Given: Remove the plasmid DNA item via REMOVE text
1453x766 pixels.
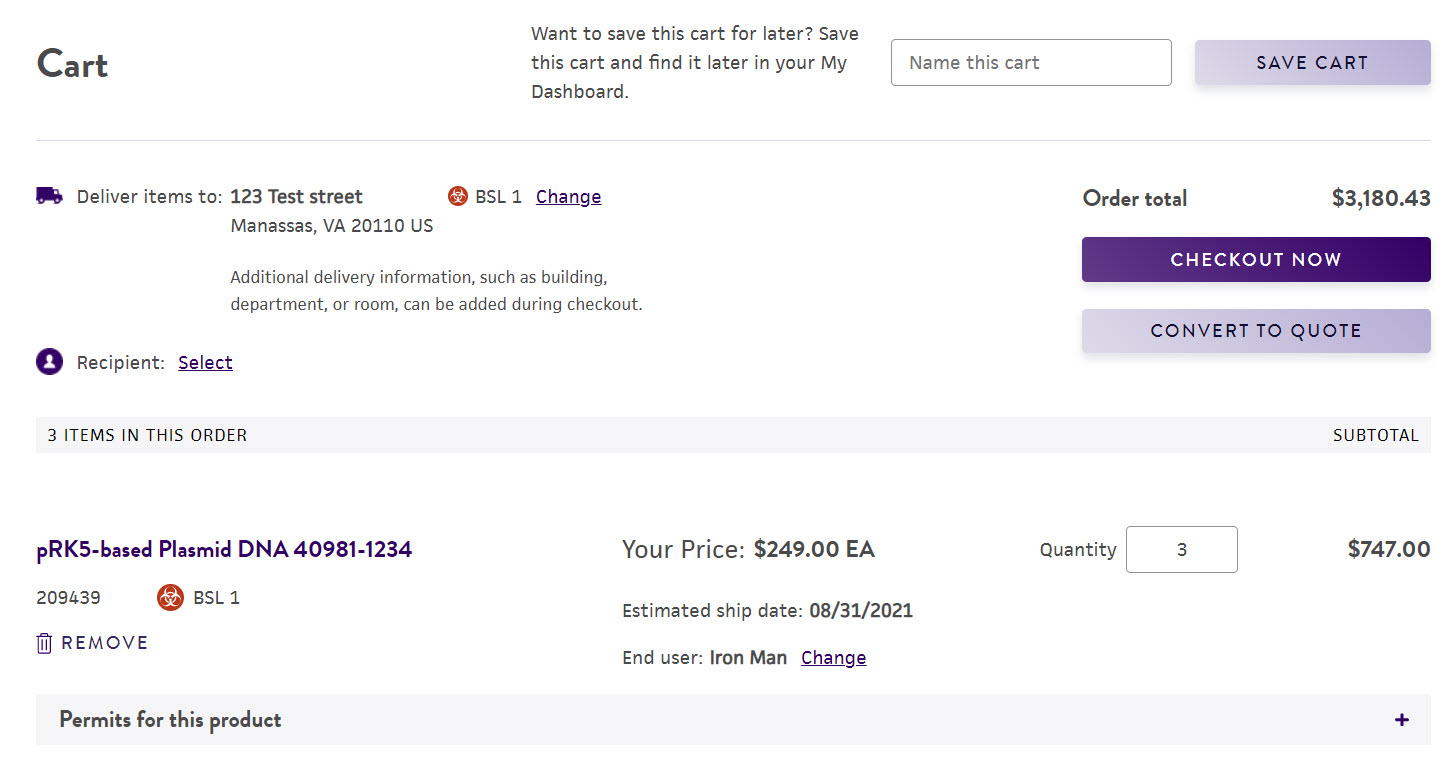Looking at the screenshot, I should [x=105, y=643].
